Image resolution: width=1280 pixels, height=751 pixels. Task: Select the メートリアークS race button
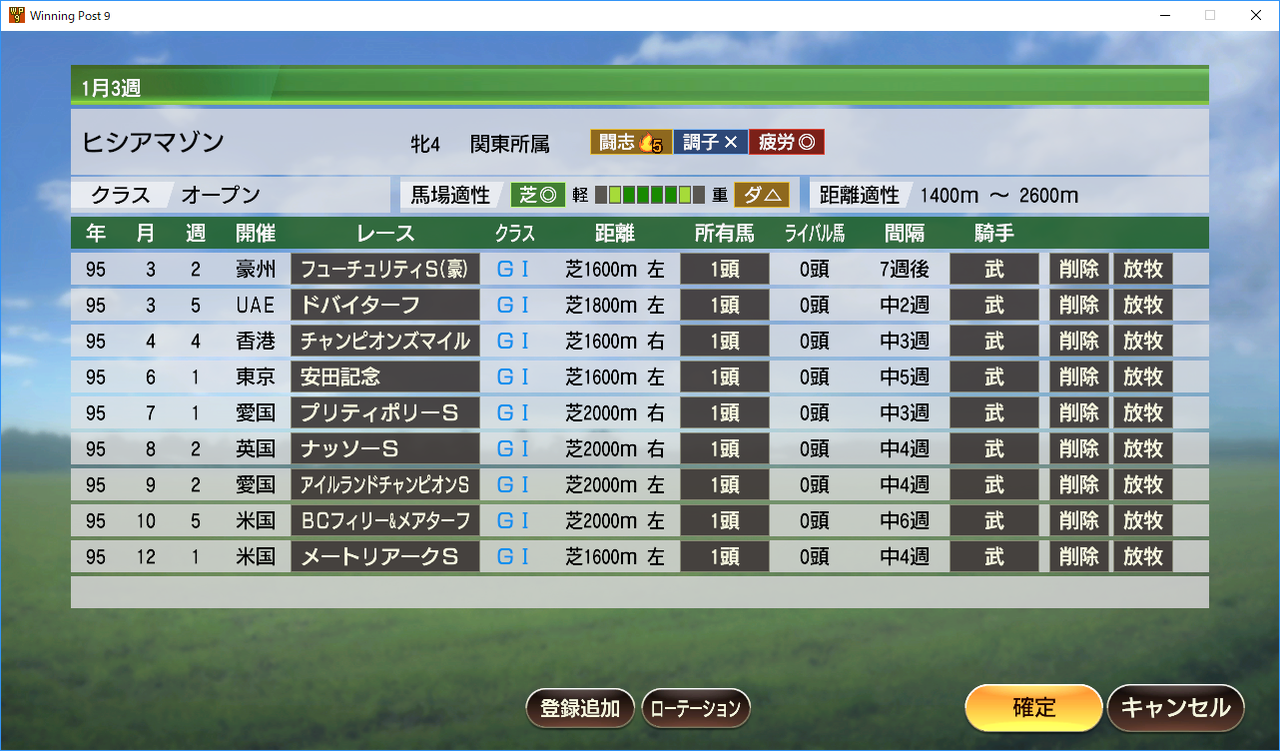tap(386, 557)
